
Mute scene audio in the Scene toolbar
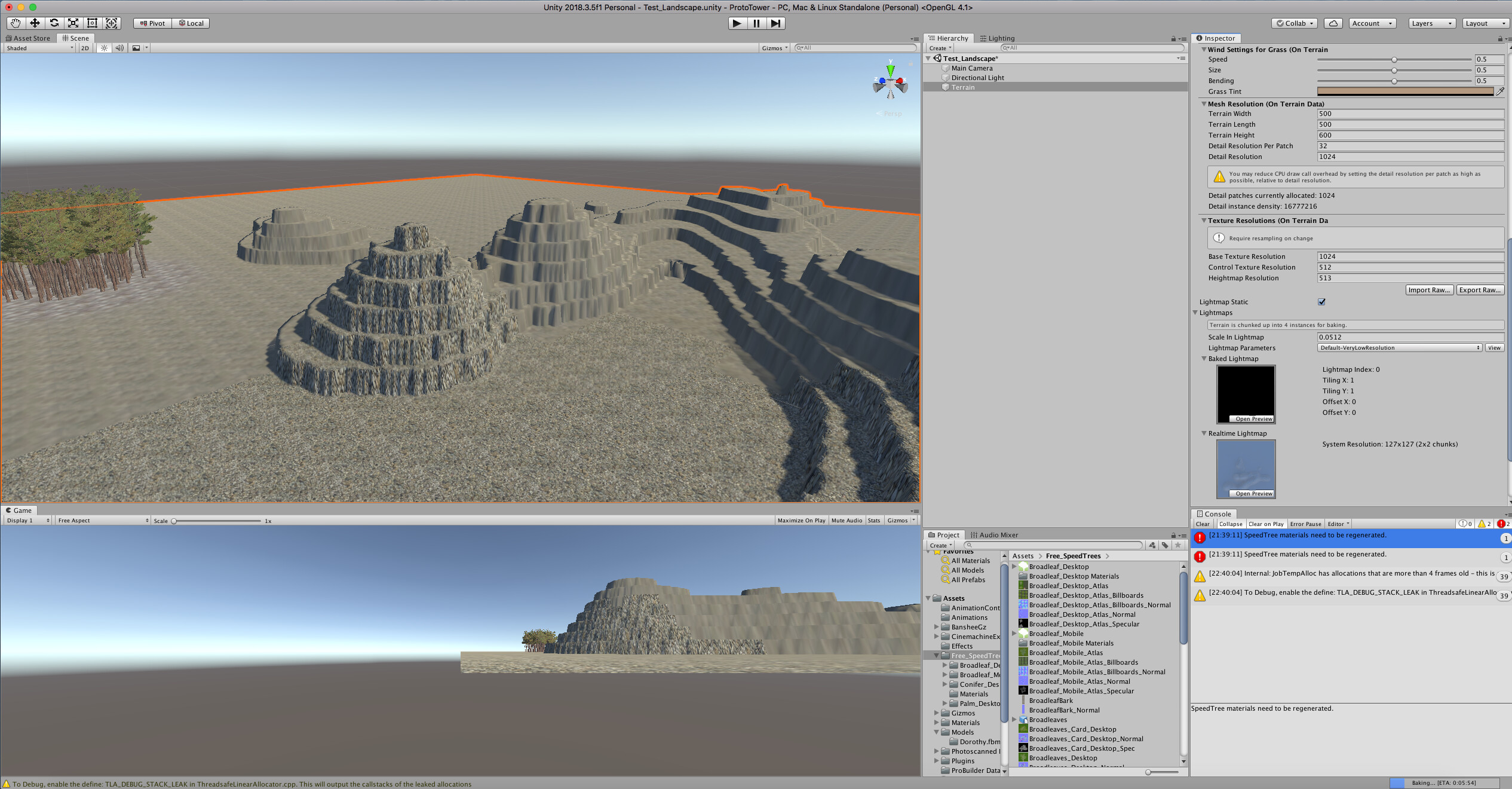pyautogui.click(x=119, y=48)
